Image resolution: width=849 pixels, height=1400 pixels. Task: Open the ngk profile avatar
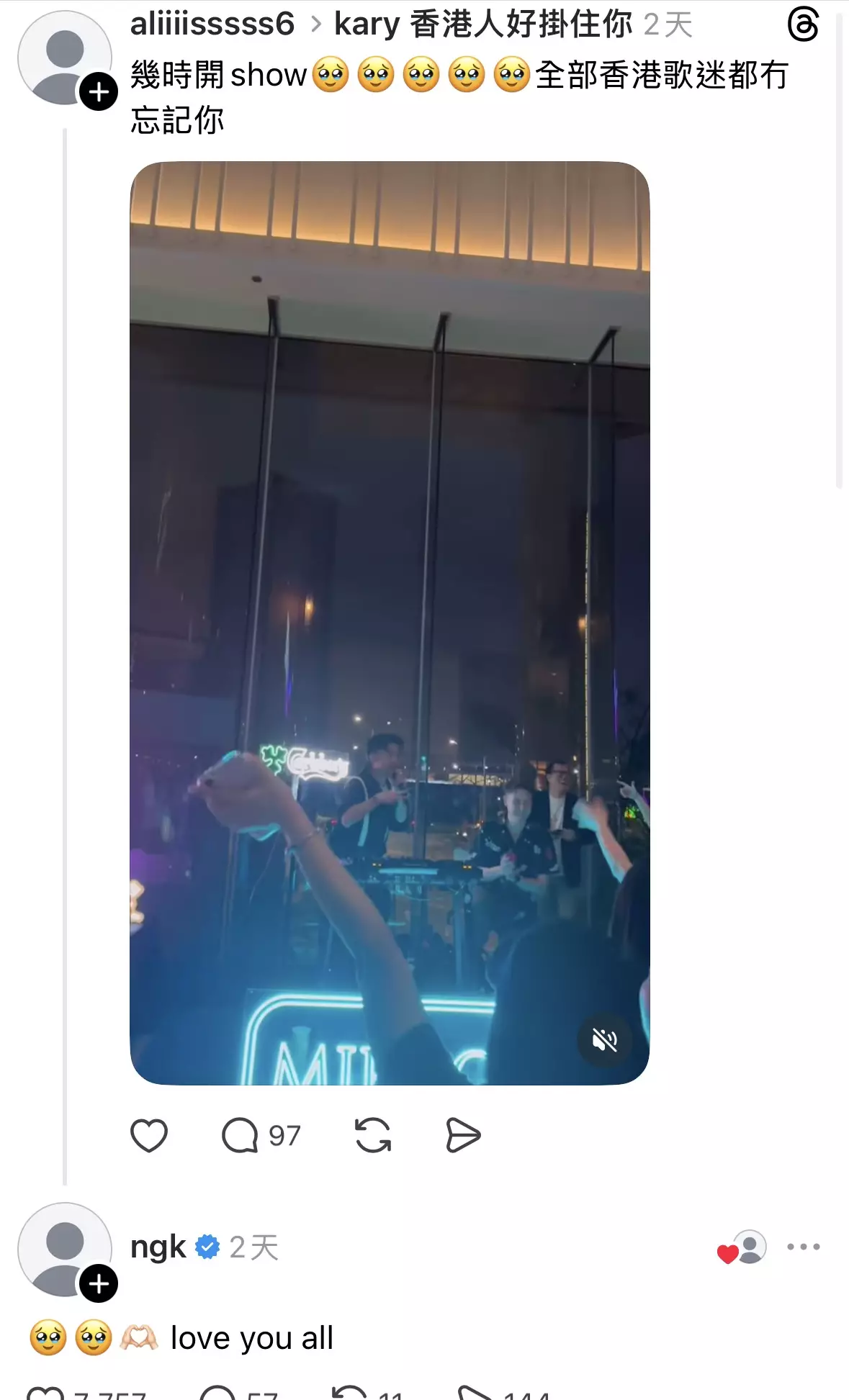coord(65,1249)
